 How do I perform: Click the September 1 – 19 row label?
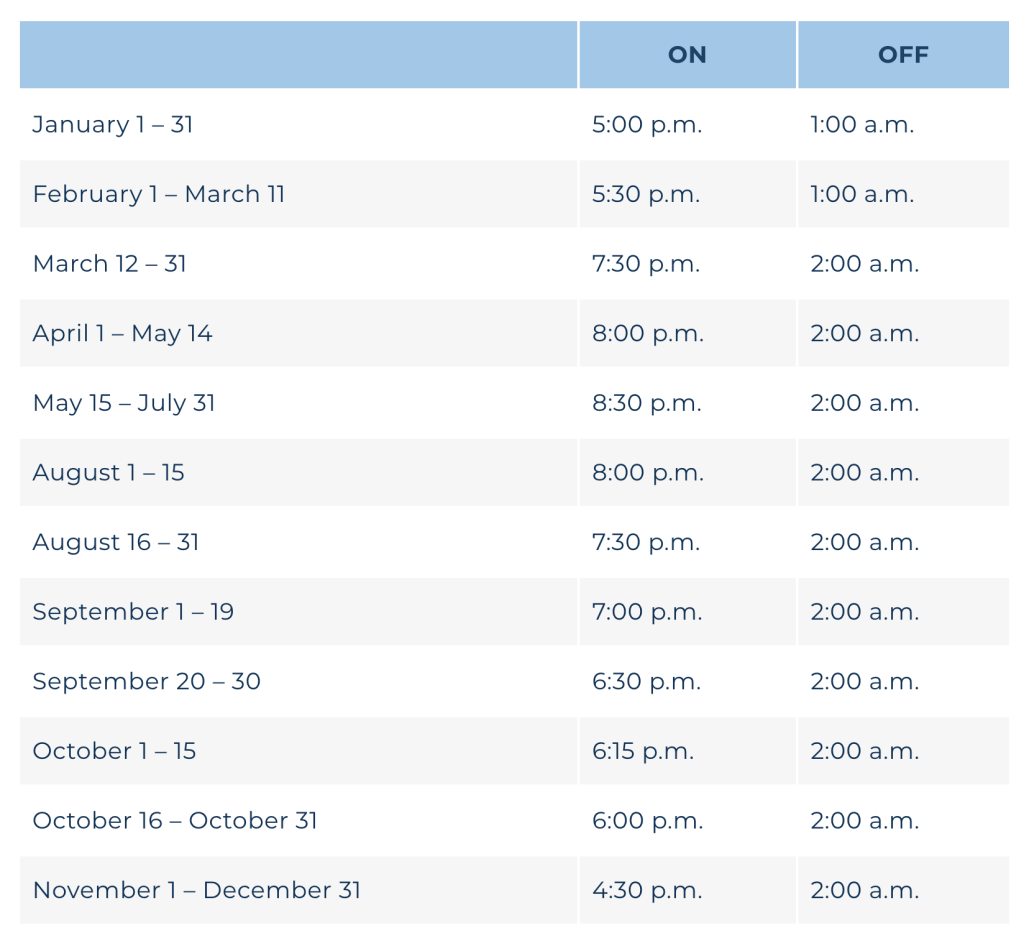click(x=133, y=611)
